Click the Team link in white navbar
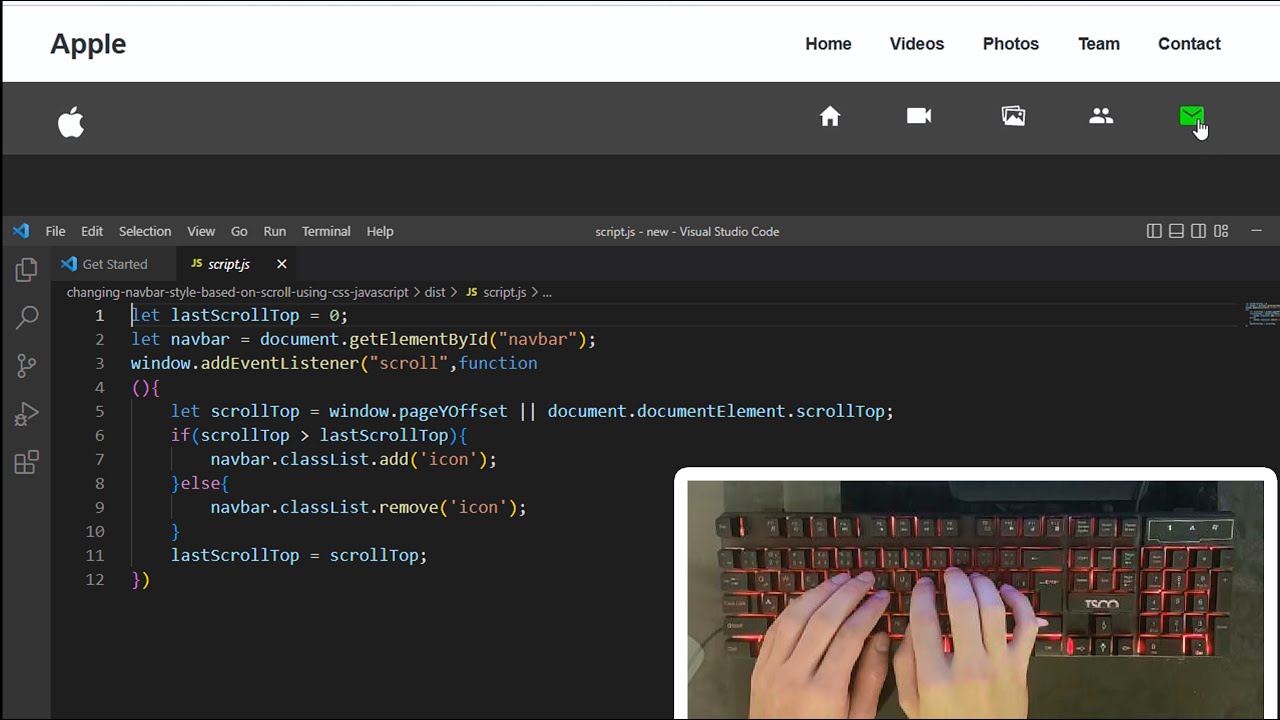The height and width of the screenshot is (720, 1280). click(1099, 44)
